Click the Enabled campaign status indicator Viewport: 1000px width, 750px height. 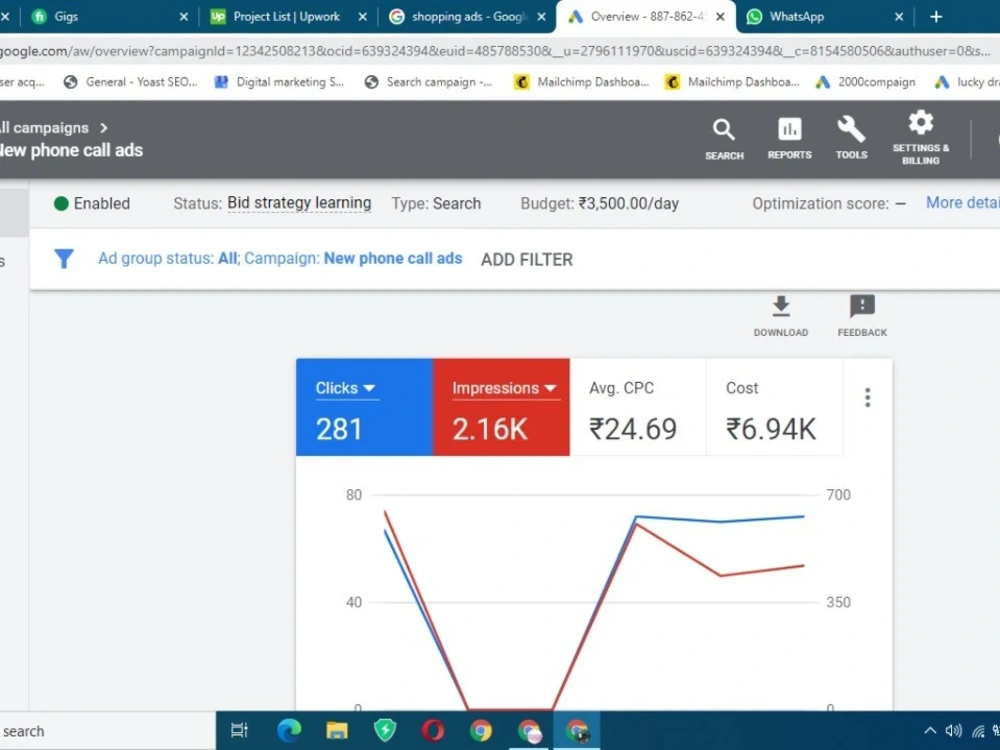[92, 203]
